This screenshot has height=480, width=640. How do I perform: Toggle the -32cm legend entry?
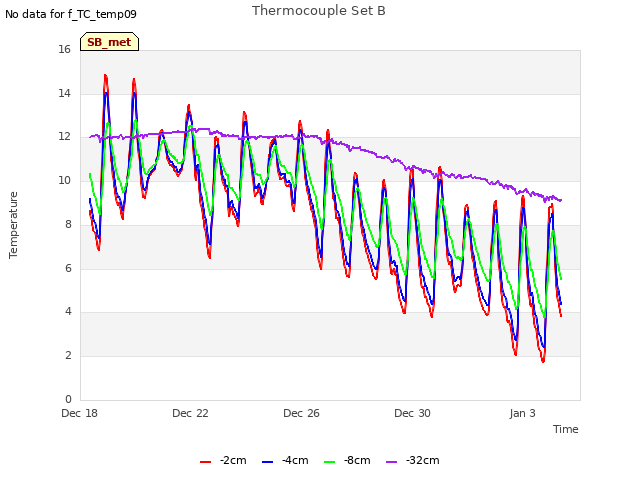click(413, 460)
